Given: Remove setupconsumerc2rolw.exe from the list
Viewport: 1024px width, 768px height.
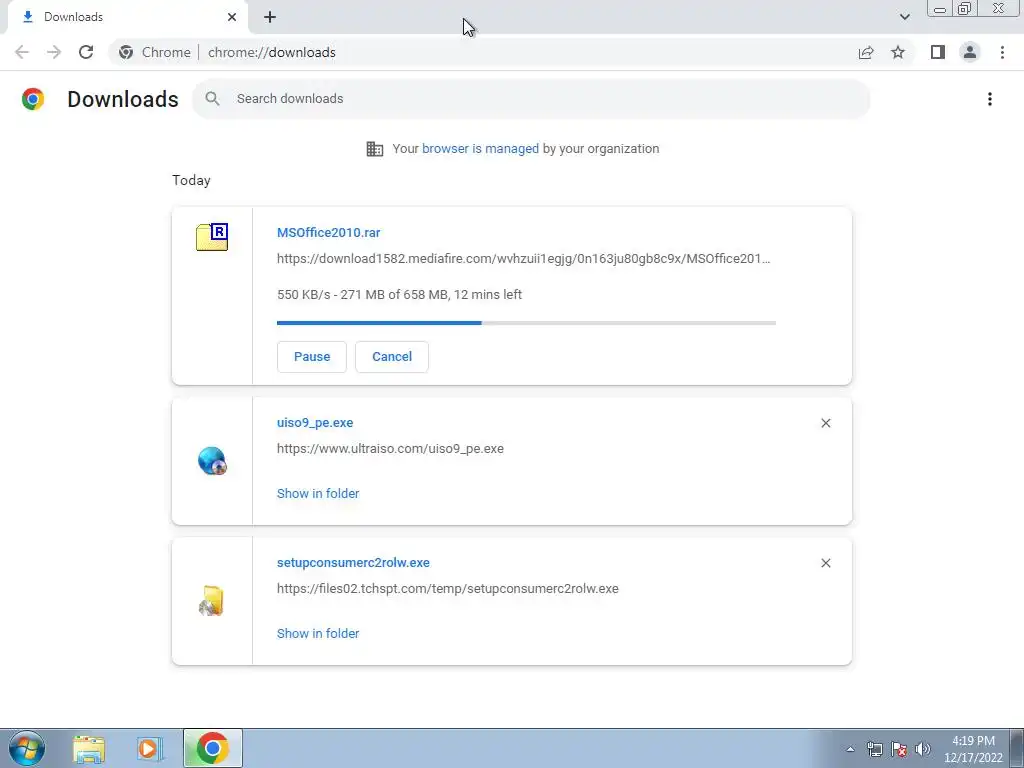Looking at the screenshot, I should 826,563.
